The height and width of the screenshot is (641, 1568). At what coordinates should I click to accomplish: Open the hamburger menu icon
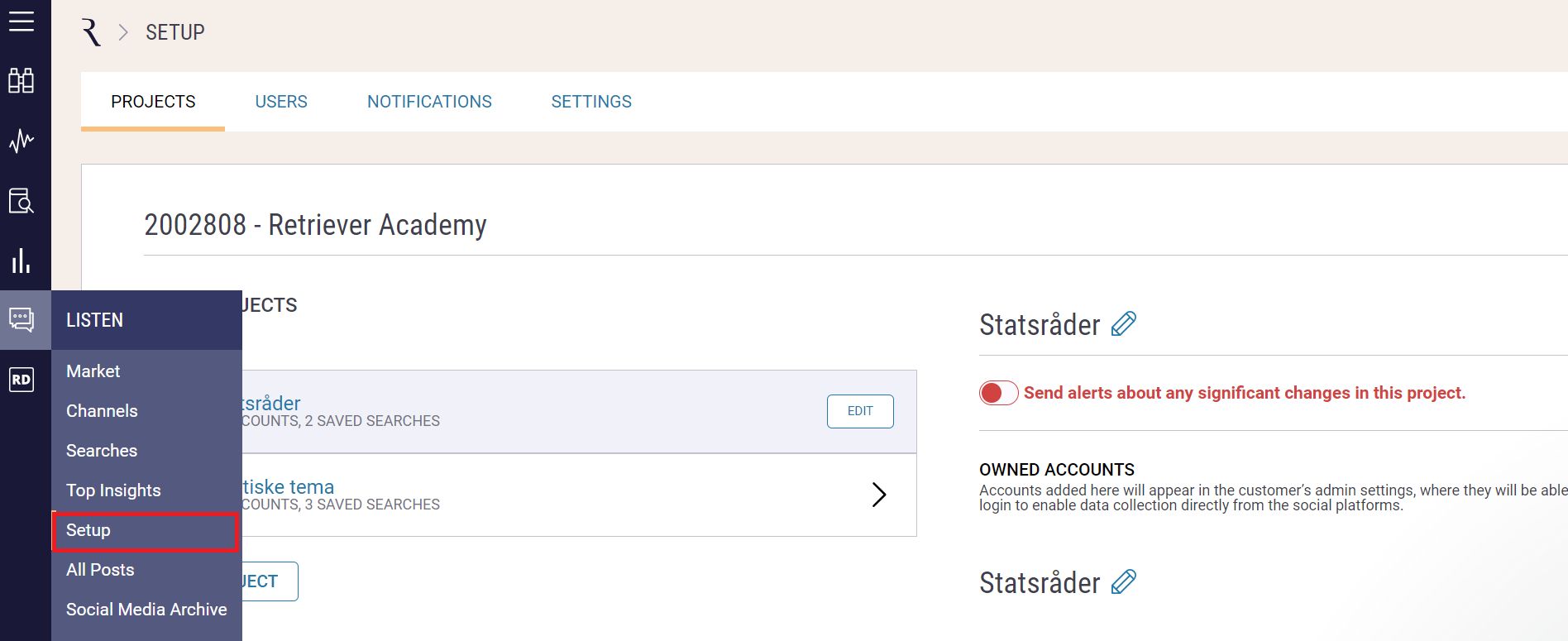(x=22, y=22)
